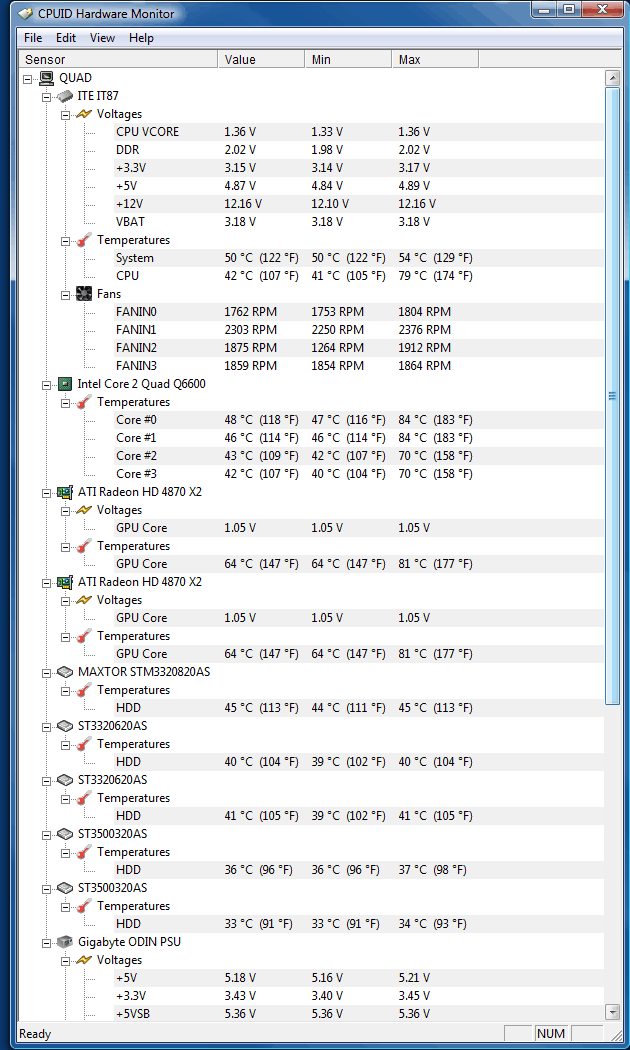The height and width of the screenshot is (1050, 630).
Task: Click the ITE IT87 chip icon
Action: point(65,96)
